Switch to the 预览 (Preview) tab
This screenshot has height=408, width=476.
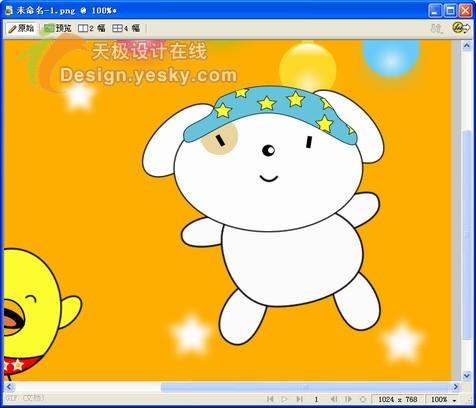tap(58, 29)
